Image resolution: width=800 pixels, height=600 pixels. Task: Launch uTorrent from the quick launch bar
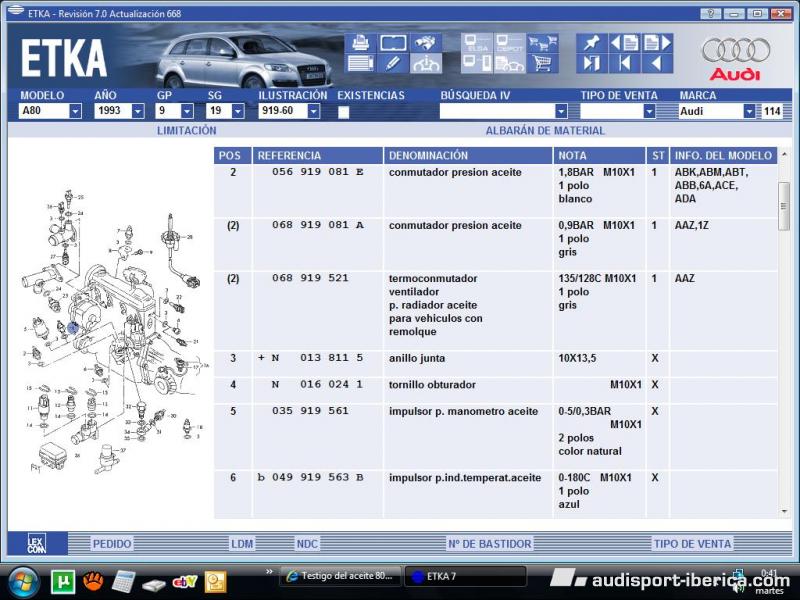pyautogui.click(x=63, y=582)
